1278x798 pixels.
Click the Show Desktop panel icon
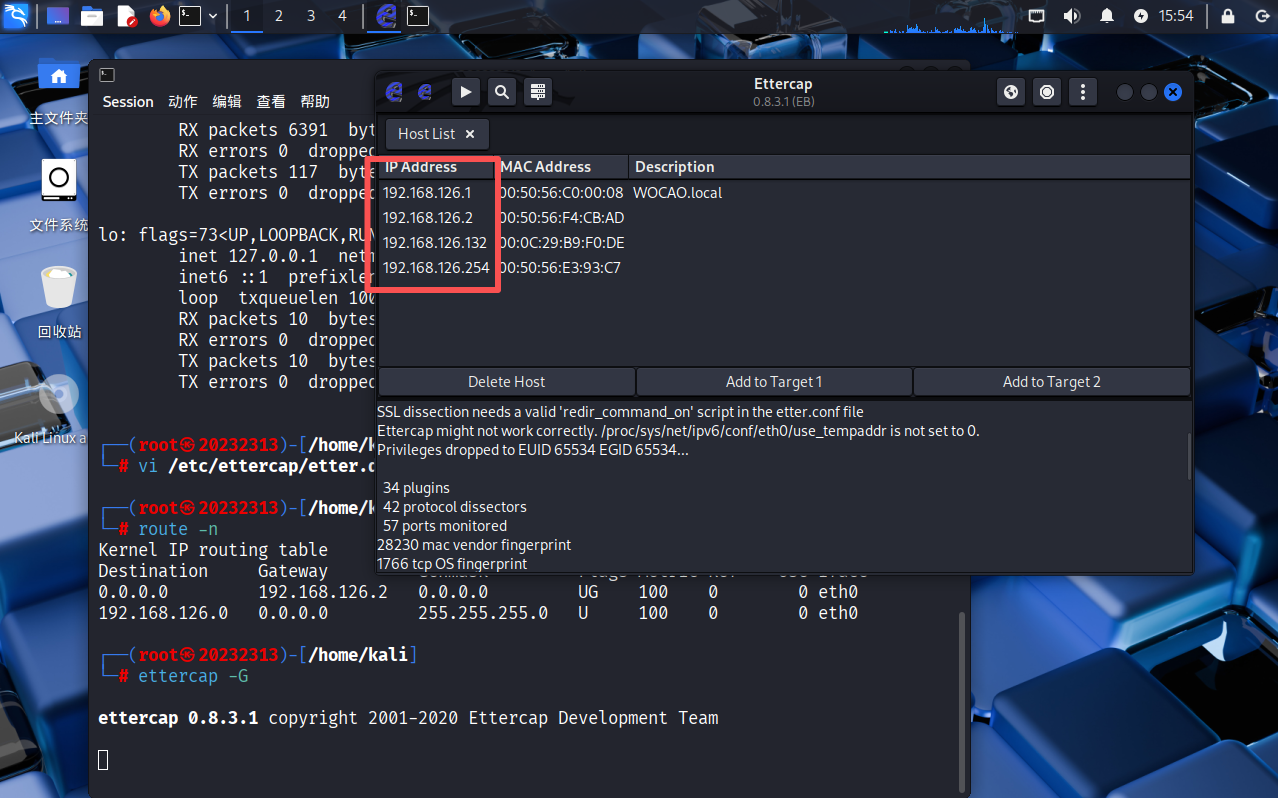click(59, 16)
